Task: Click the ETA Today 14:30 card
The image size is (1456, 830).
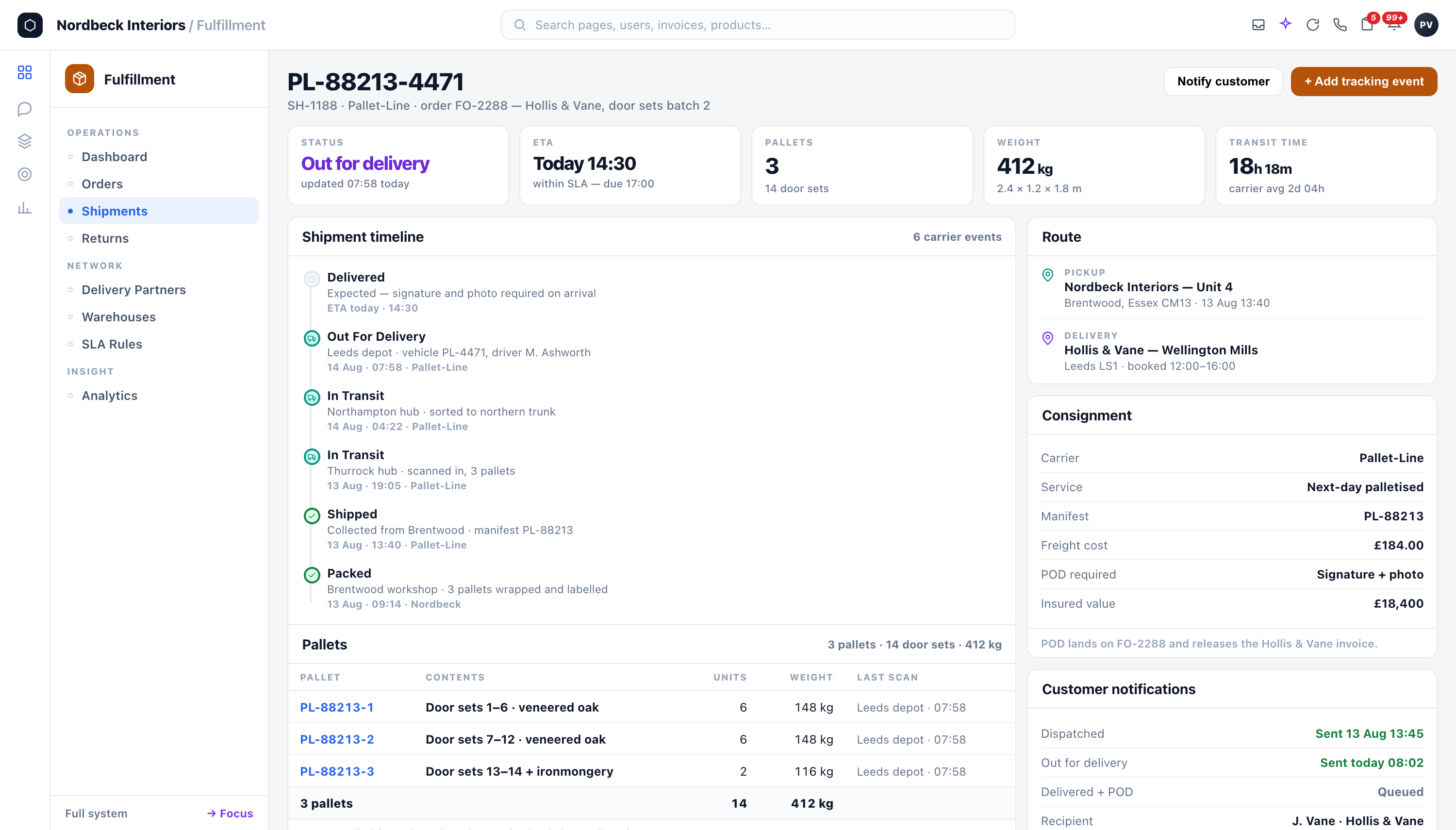Action: coord(630,166)
